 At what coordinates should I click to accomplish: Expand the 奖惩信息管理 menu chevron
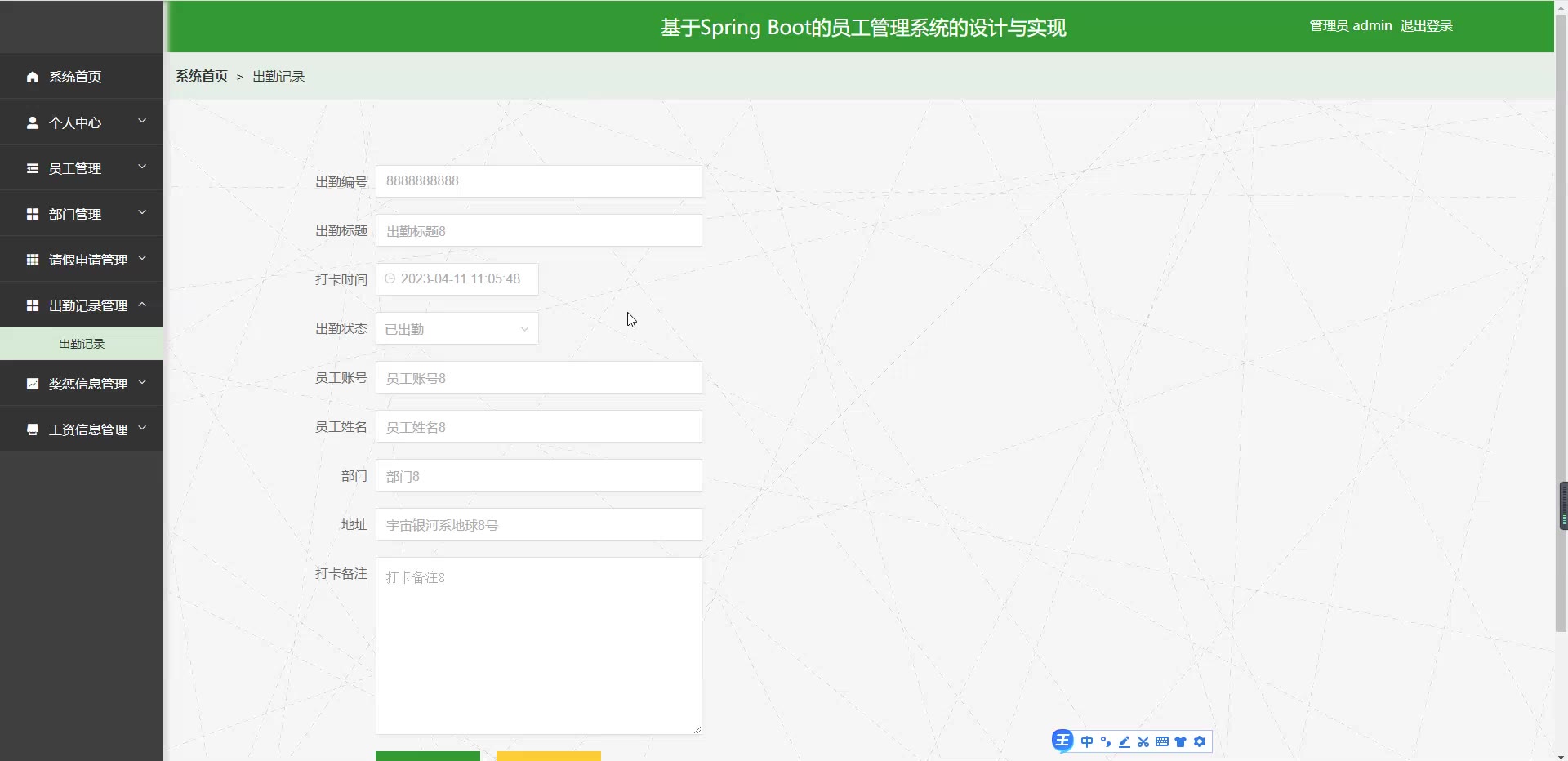click(x=142, y=382)
